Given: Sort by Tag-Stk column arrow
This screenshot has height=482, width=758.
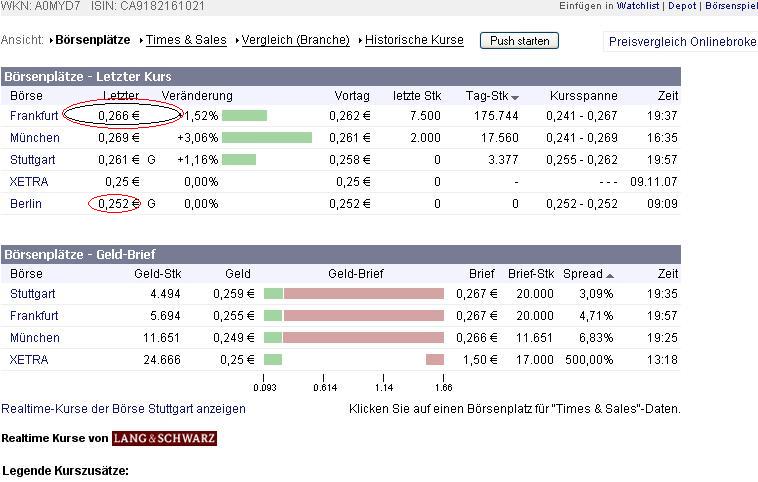Looking at the screenshot, I should point(515,98).
